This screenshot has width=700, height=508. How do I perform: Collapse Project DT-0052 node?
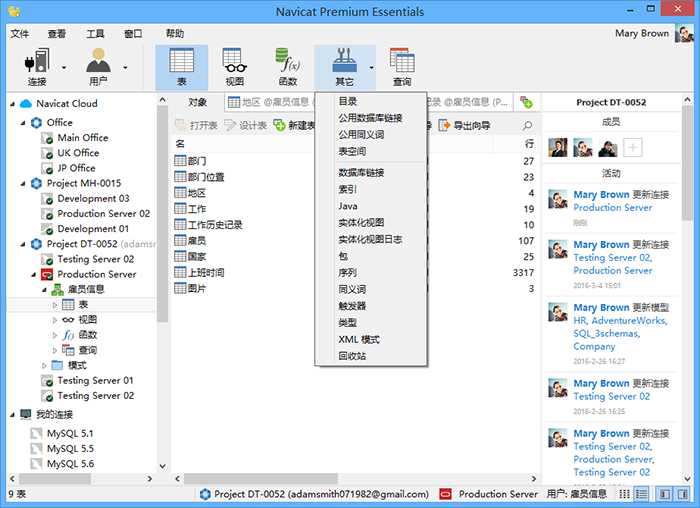pyautogui.click(x=23, y=244)
